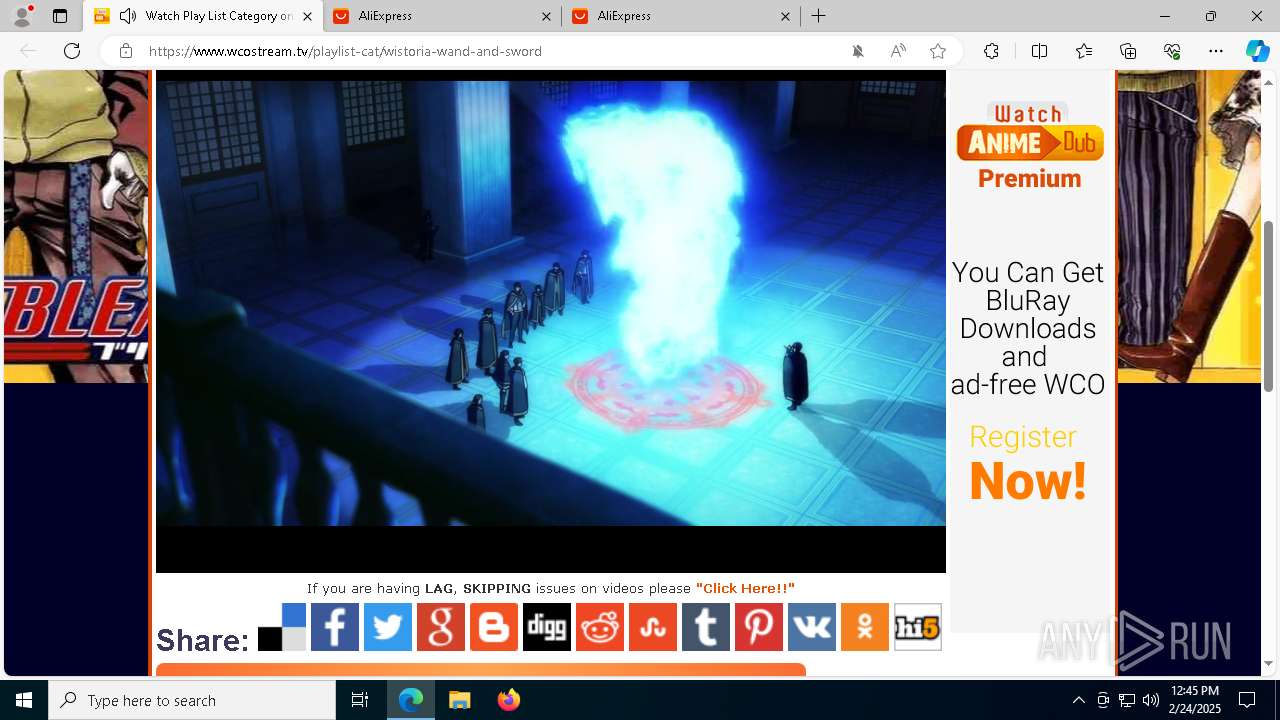Viewport: 1280px width, 720px height.
Task: Click the anime video player
Action: coord(551,320)
